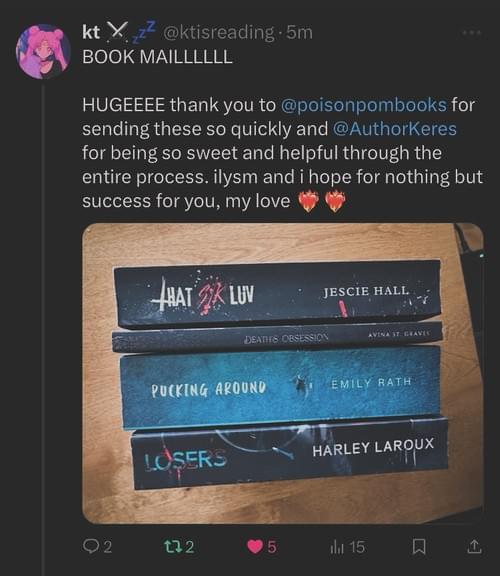Open view analytics bar chart icon

337,547
